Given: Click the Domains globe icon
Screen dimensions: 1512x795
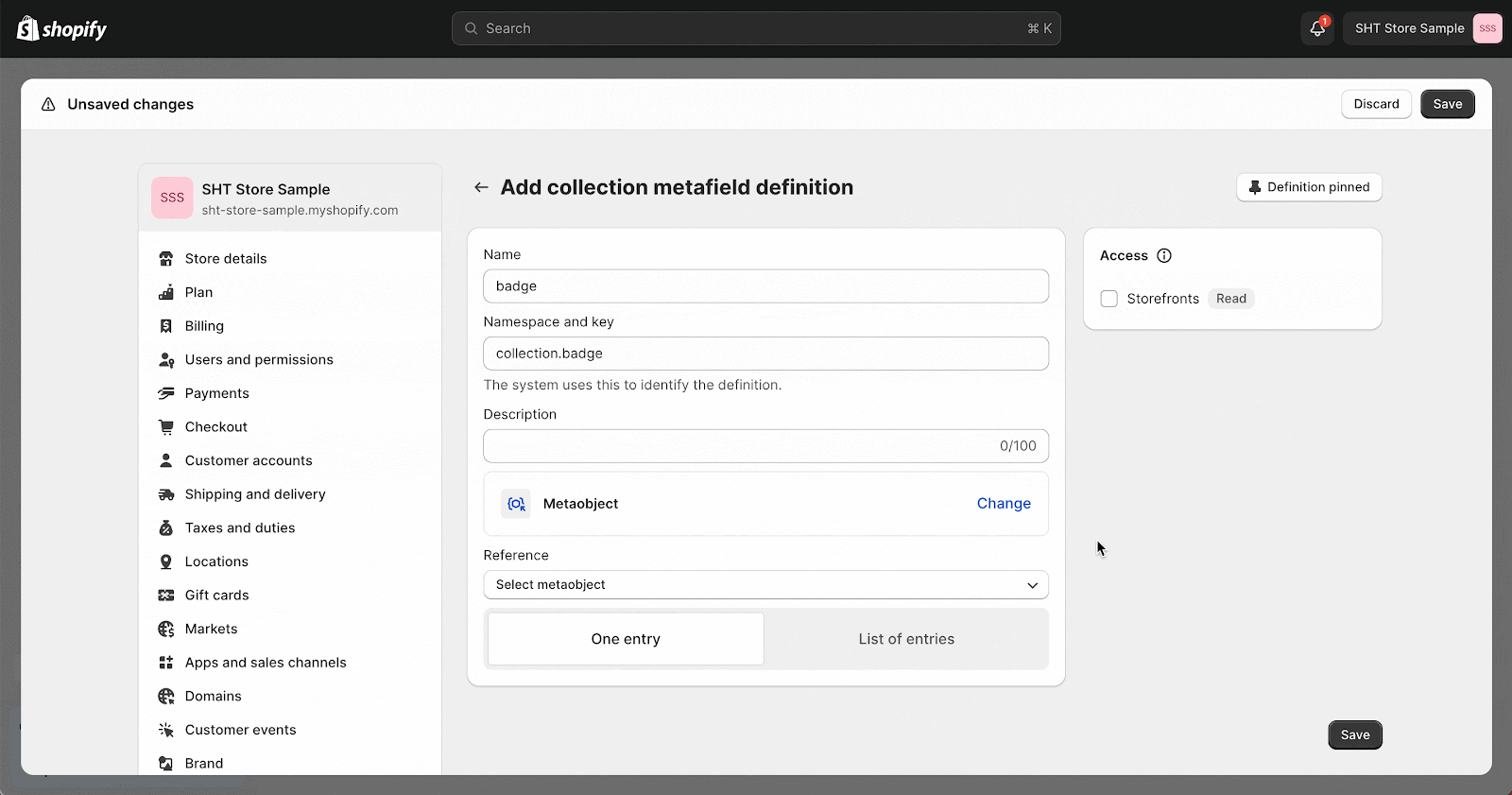Looking at the screenshot, I should point(166,697).
